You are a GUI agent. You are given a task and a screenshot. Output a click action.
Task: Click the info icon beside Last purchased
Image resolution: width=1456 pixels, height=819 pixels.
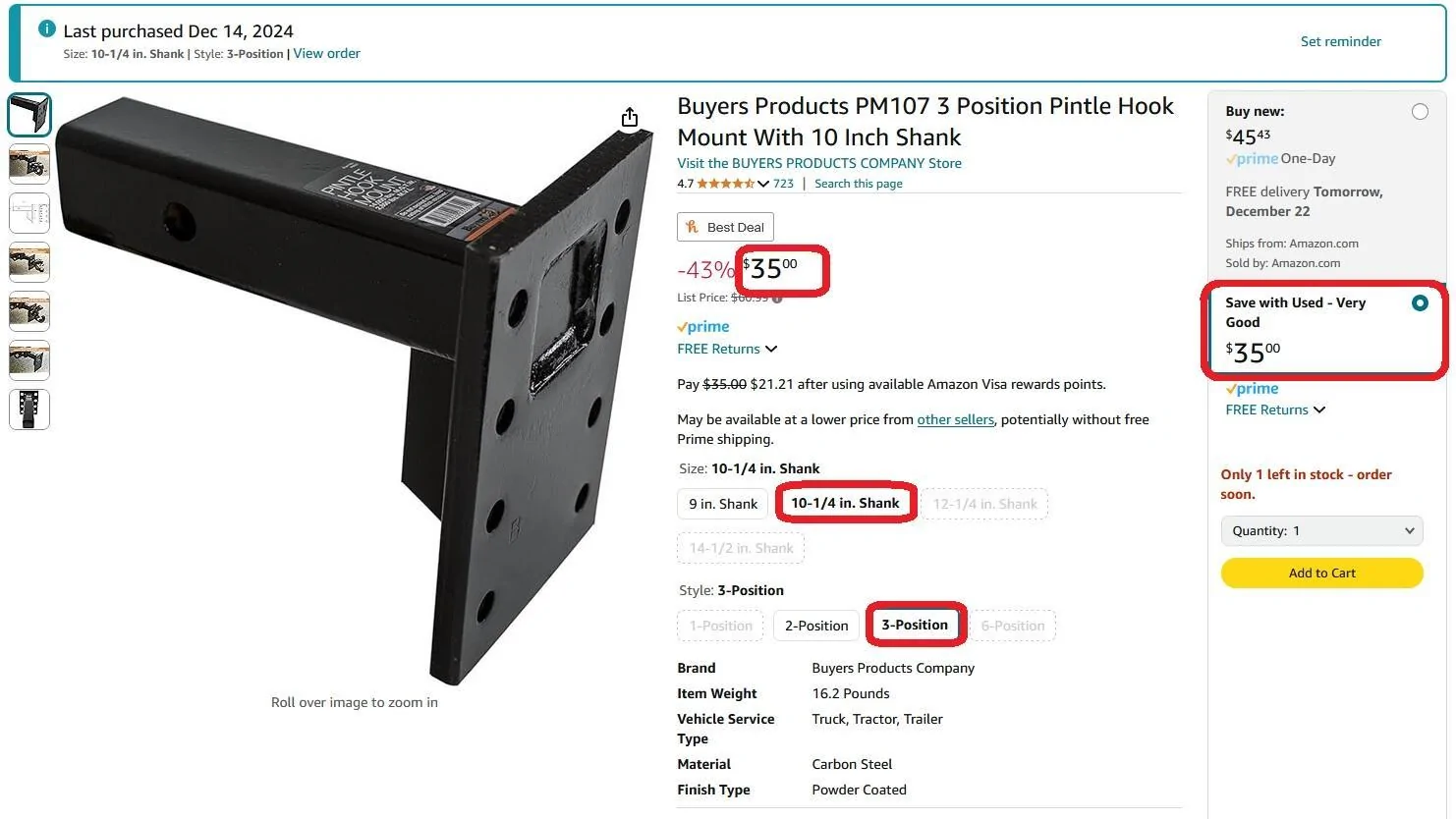46,29
